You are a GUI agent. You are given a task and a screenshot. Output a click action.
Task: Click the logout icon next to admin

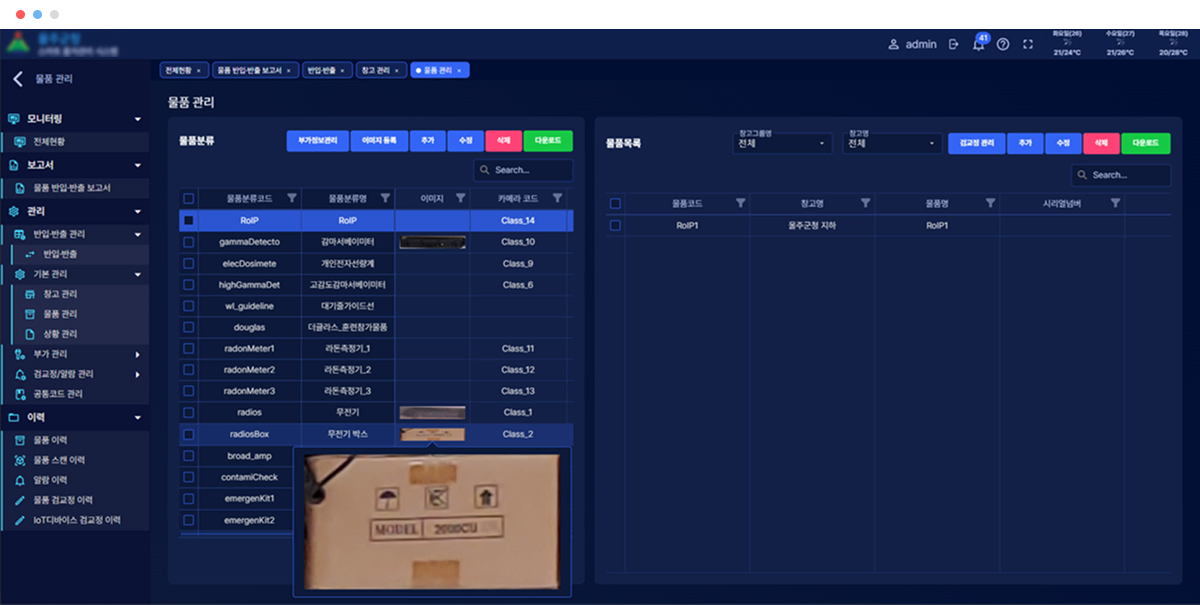click(953, 45)
